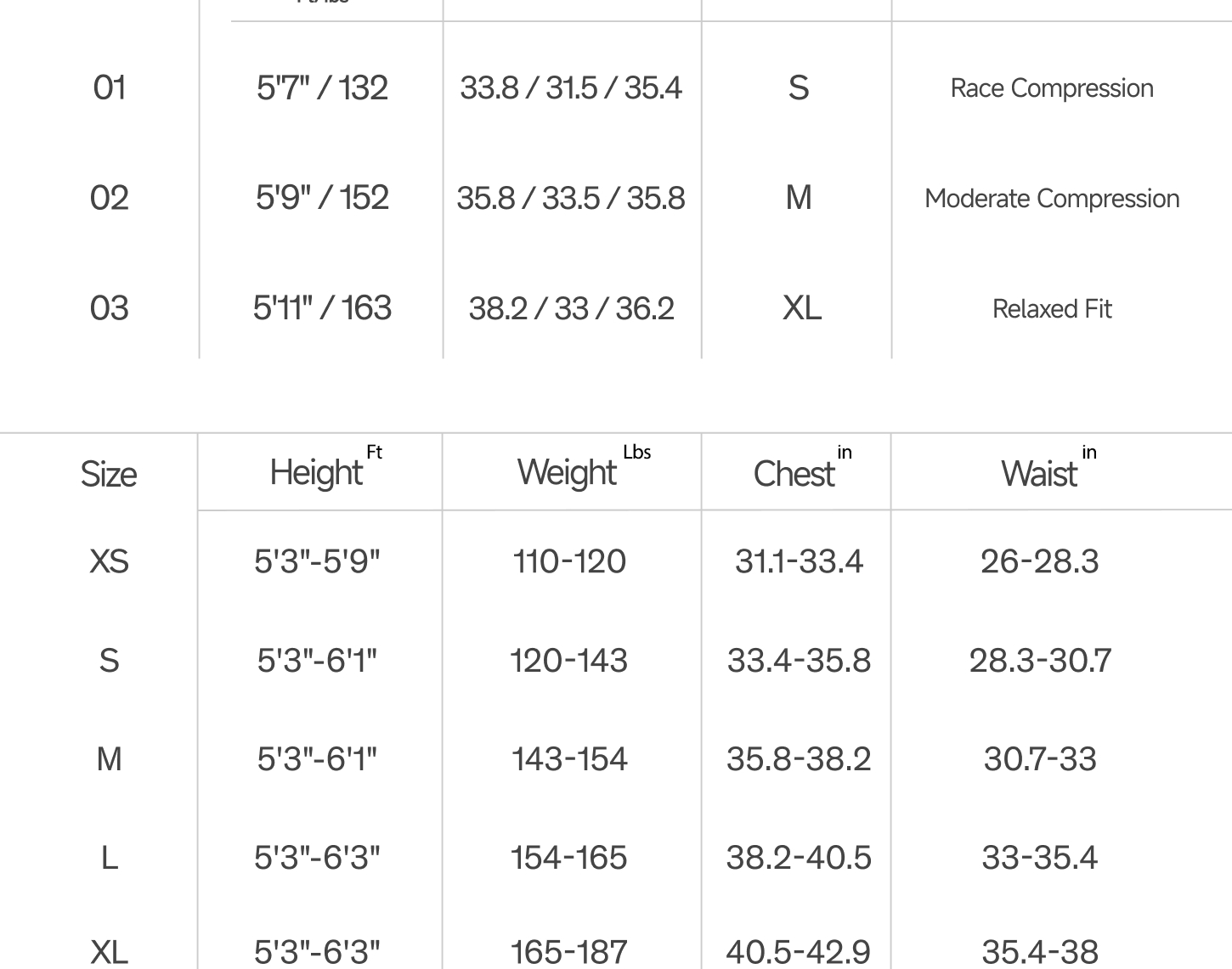Click the 5'3"-5'9" height range
The width and height of the screenshot is (1232, 969).
tap(317, 561)
